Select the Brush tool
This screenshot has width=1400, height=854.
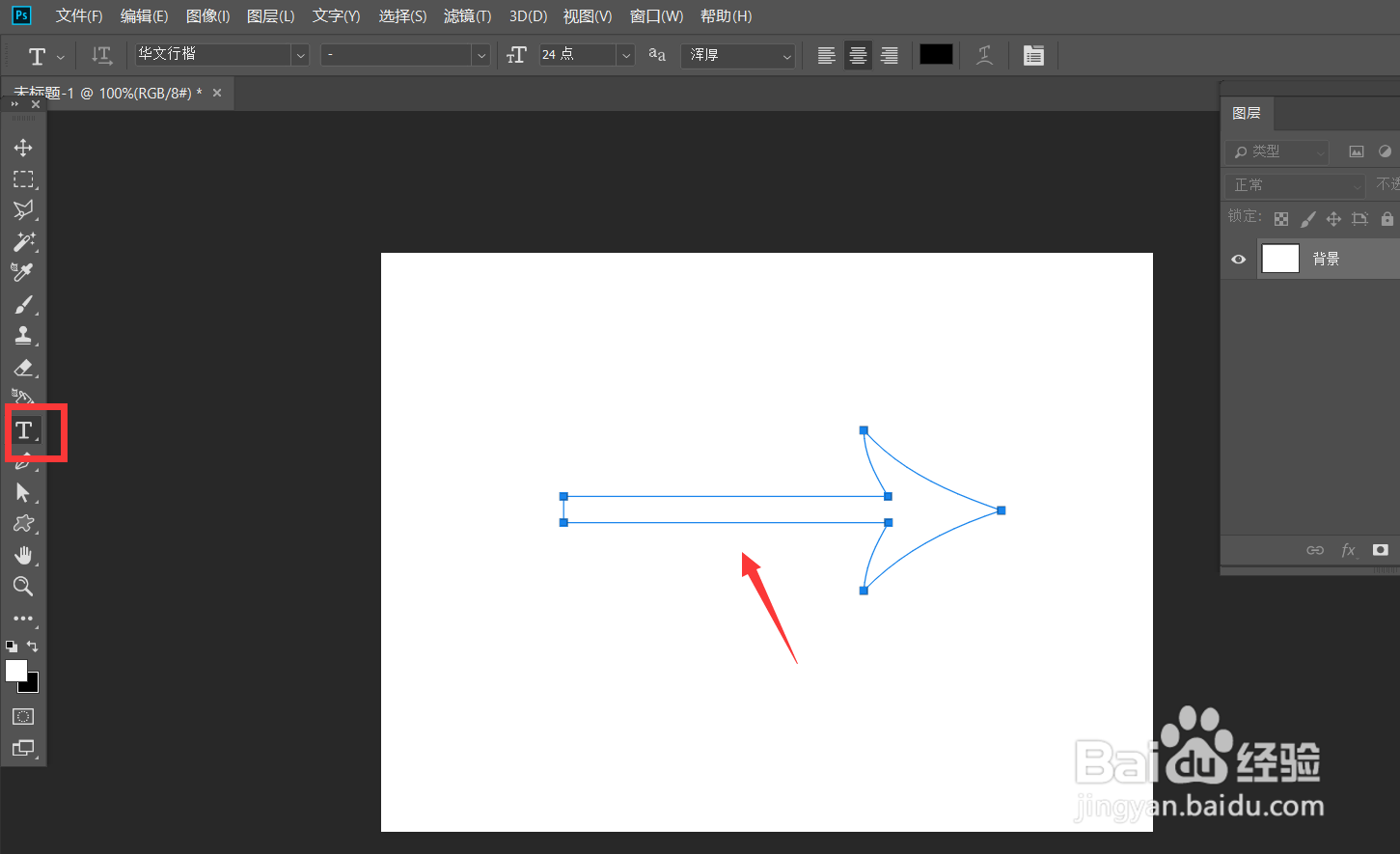coord(23,304)
